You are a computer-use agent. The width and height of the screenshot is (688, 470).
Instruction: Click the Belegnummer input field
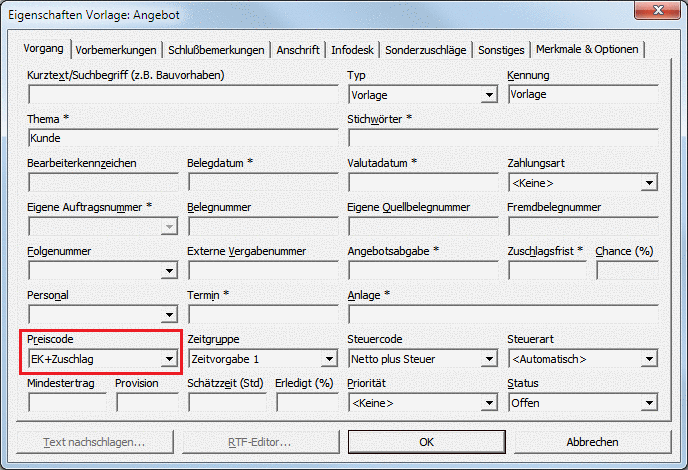point(263,226)
